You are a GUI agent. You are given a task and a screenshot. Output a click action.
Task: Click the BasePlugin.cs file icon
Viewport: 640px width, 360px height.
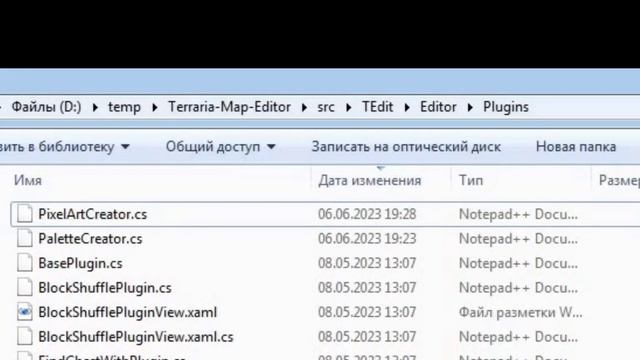tap(24, 263)
